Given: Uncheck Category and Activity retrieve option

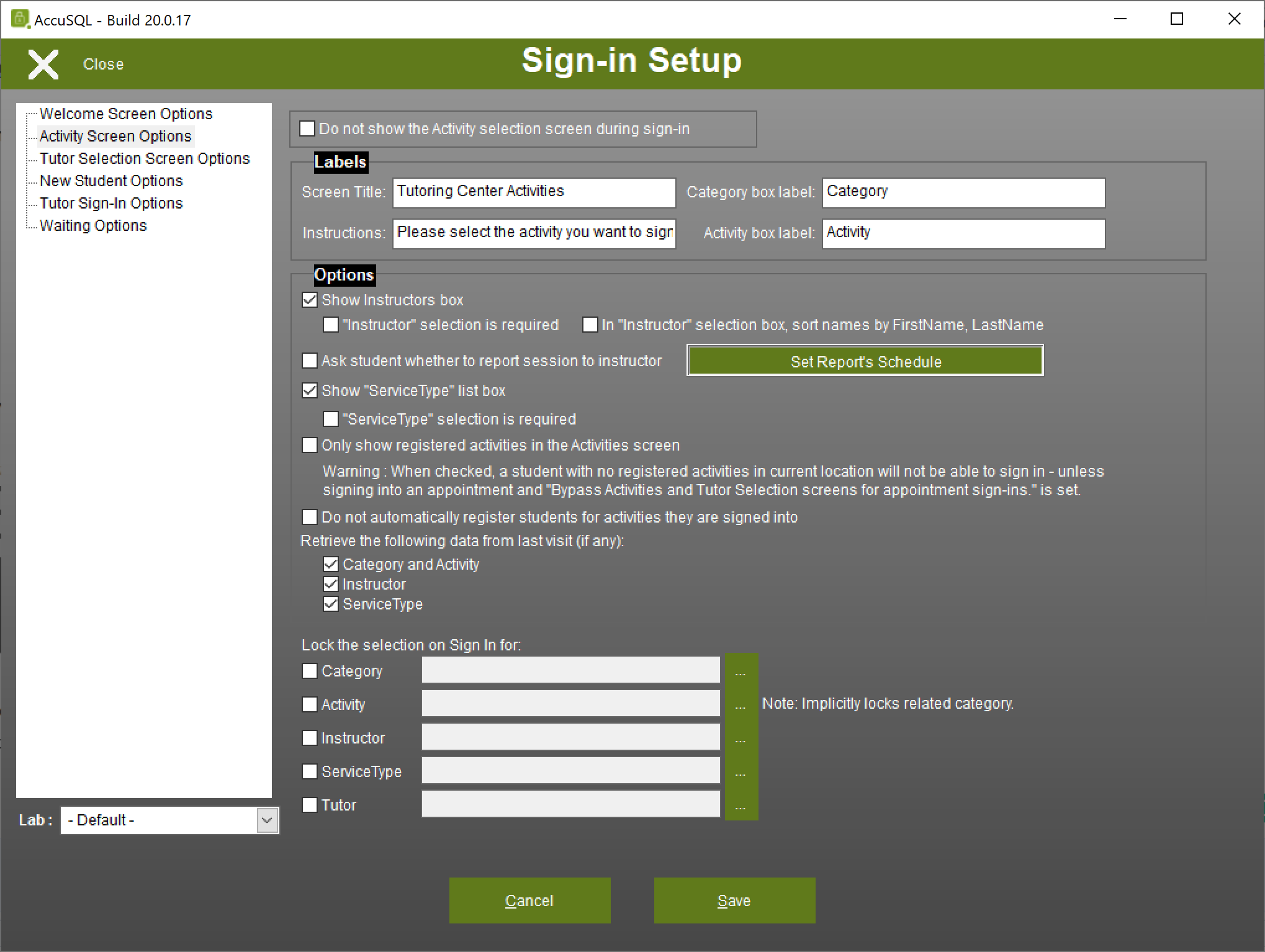Looking at the screenshot, I should [x=331, y=564].
